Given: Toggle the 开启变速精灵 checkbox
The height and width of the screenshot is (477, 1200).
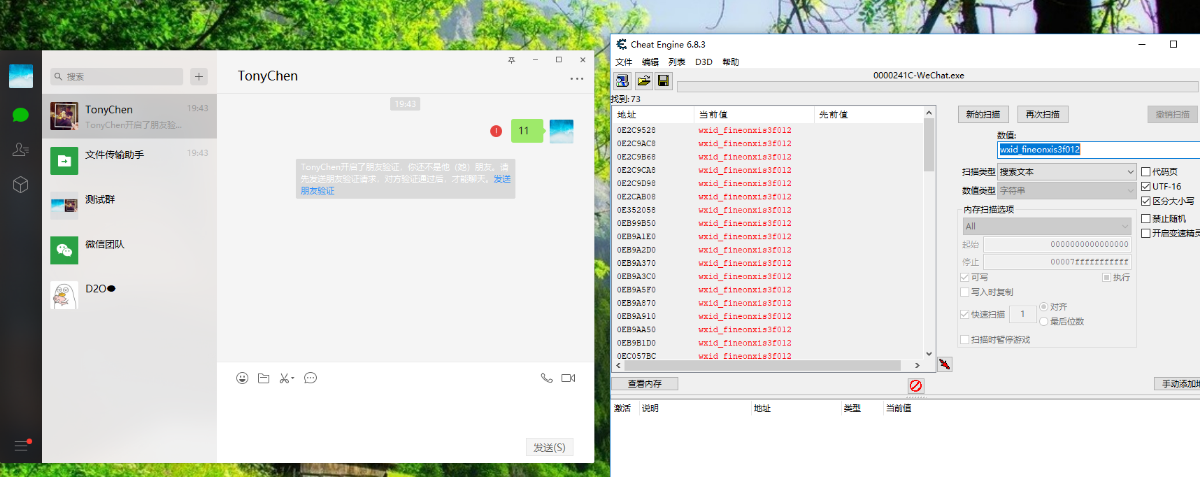Looking at the screenshot, I should click(x=1146, y=233).
